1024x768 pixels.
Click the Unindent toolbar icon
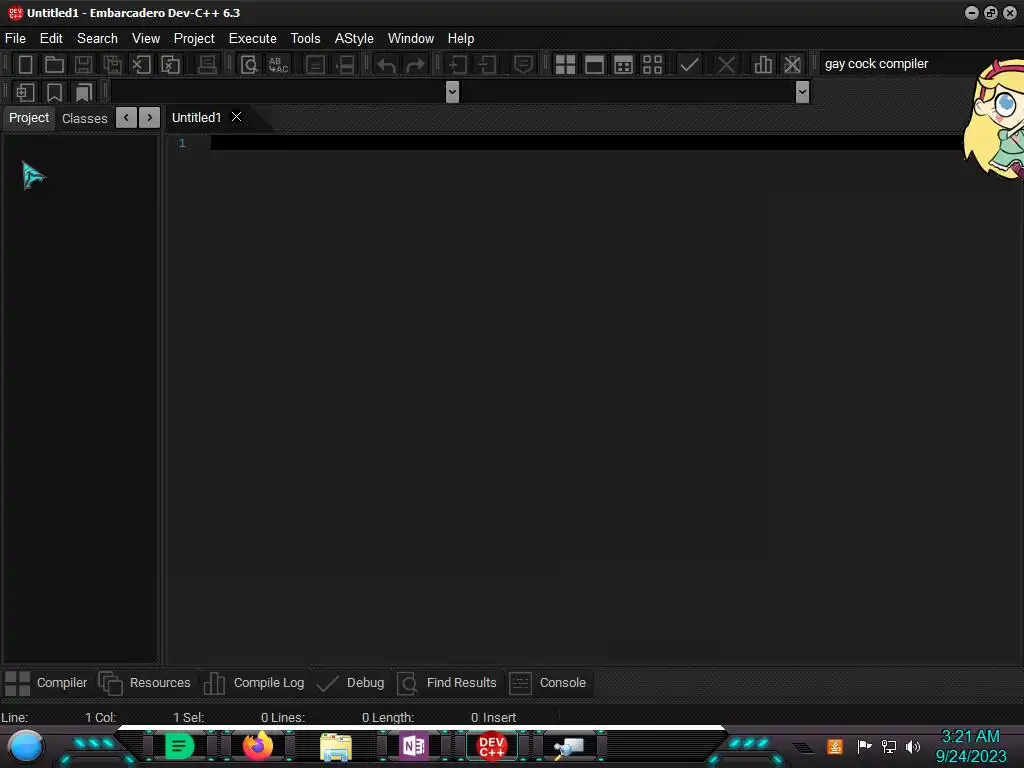(x=487, y=64)
